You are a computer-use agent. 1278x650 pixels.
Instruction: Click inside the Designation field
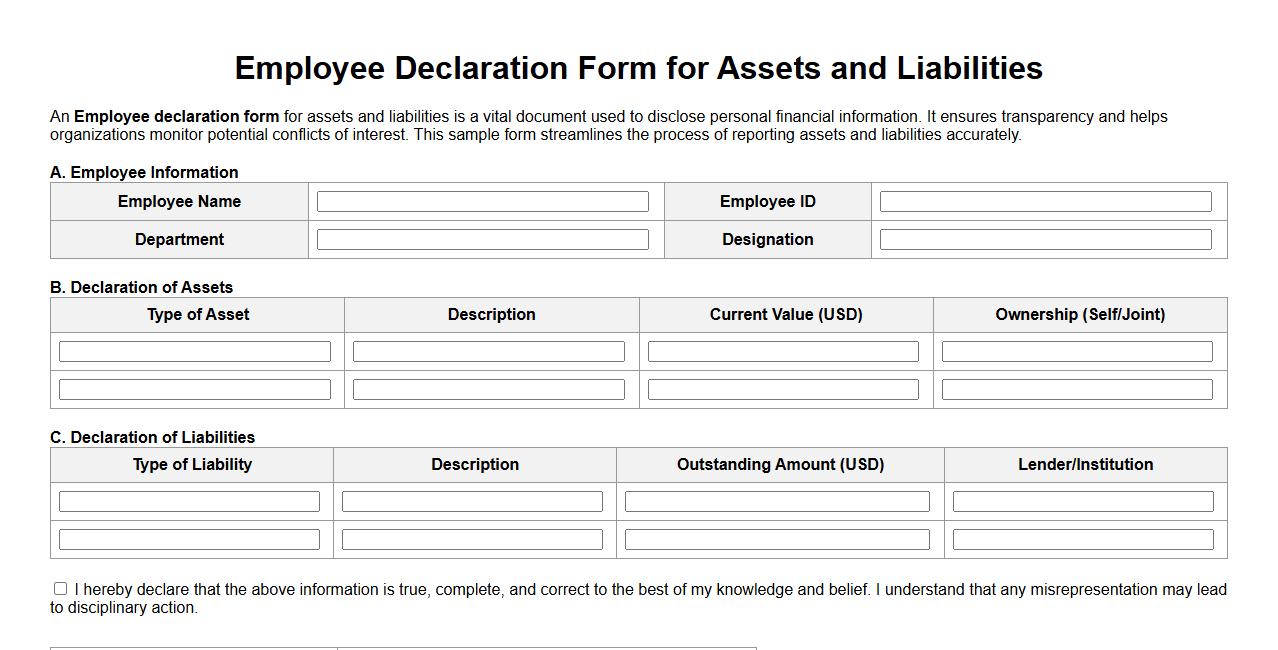[x=1044, y=238]
